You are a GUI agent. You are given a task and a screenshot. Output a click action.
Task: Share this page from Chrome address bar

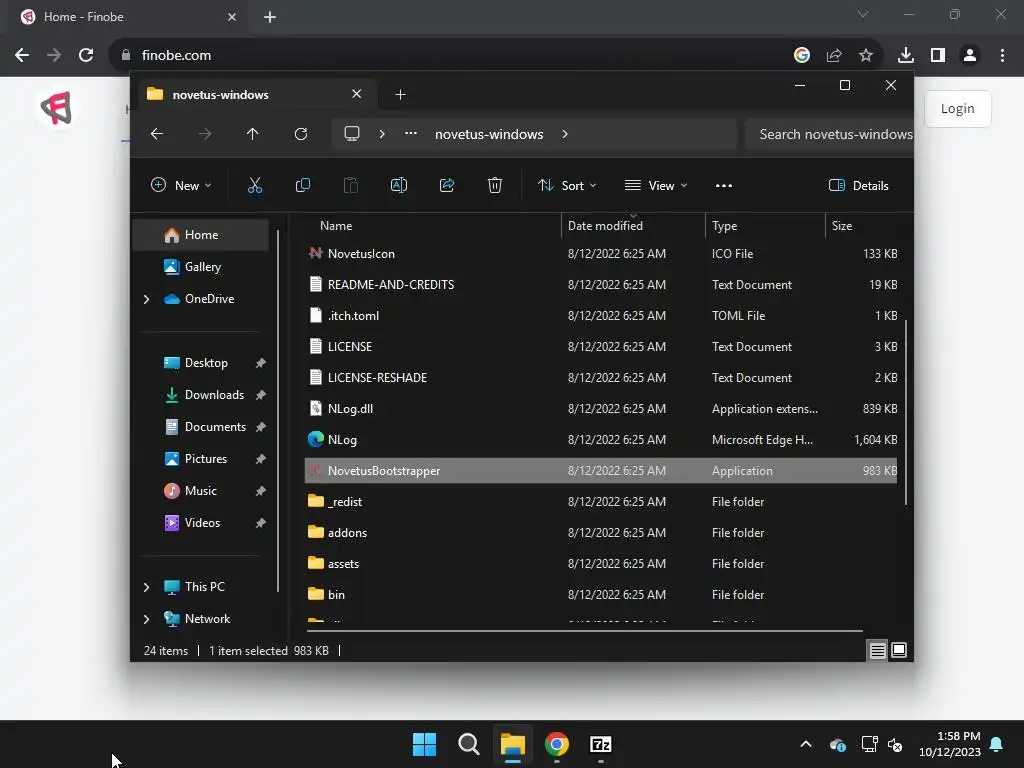pos(834,56)
